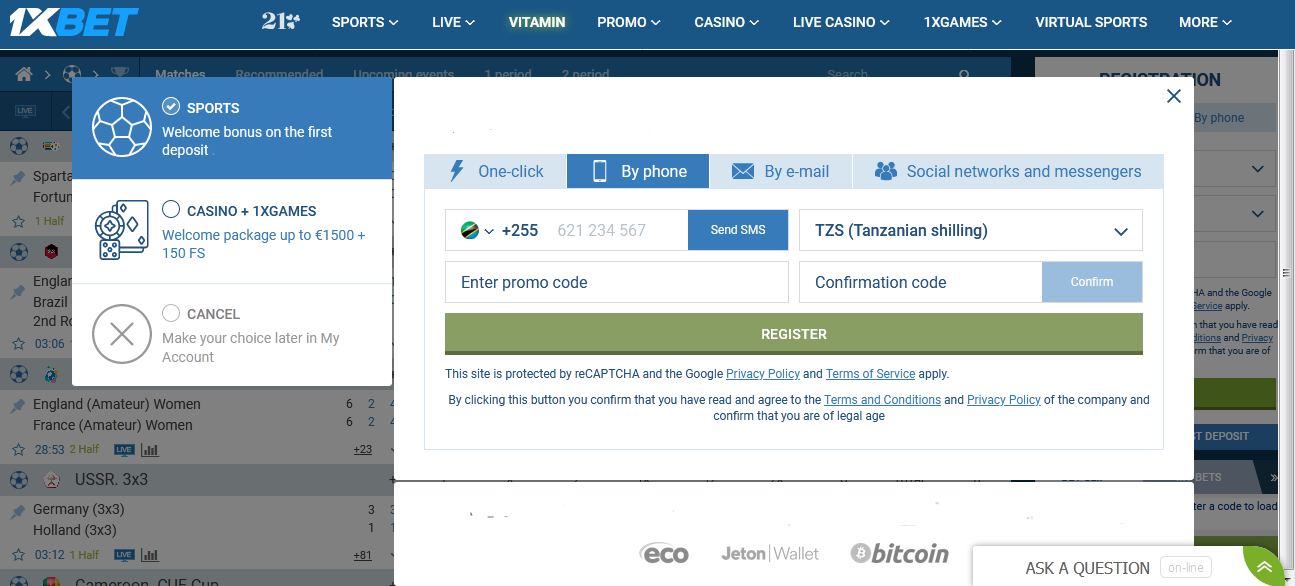Image resolution: width=1295 pixels, height=586 pixels.
Task: Favorite the Germany vs Holland 3x3 match star
Action: [18, 555]
